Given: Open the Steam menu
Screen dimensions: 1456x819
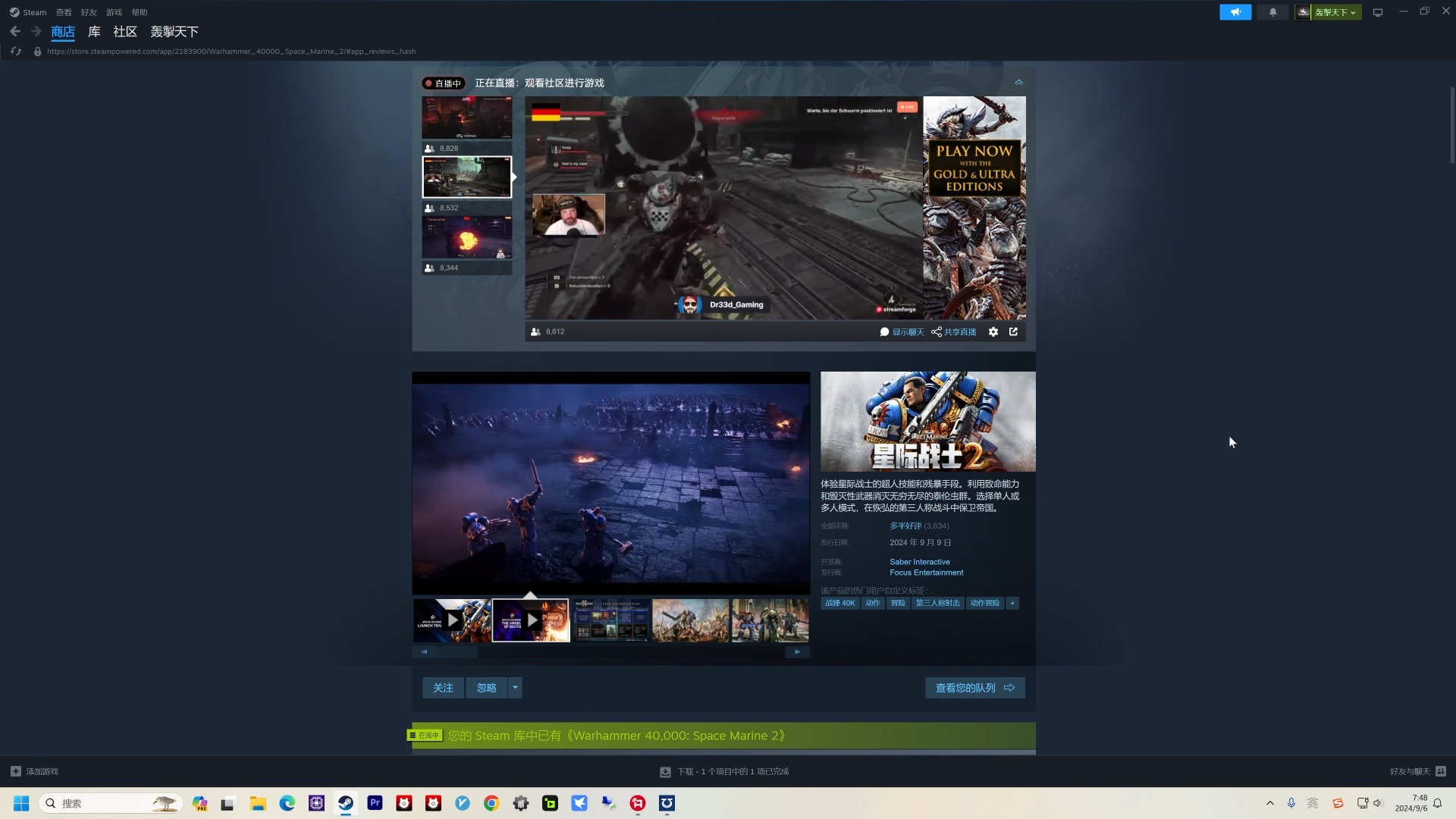Looking at the screenshot, I should [28, 12].
